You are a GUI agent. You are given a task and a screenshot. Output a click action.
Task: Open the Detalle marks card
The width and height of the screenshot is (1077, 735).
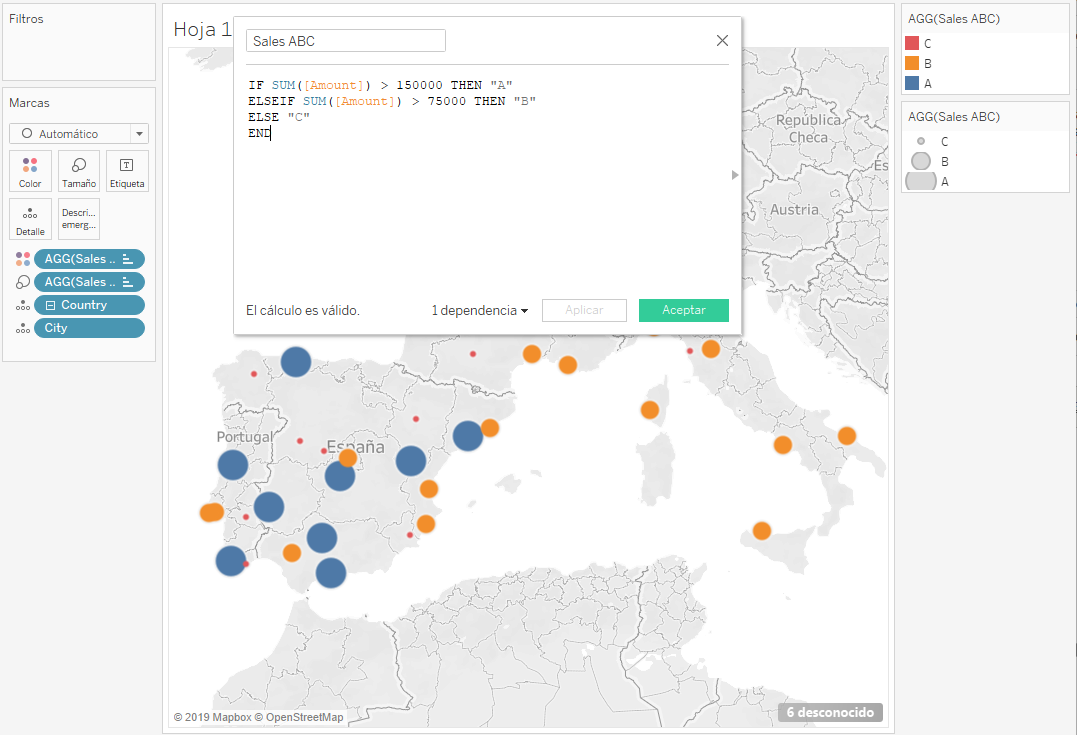[30, 218]
